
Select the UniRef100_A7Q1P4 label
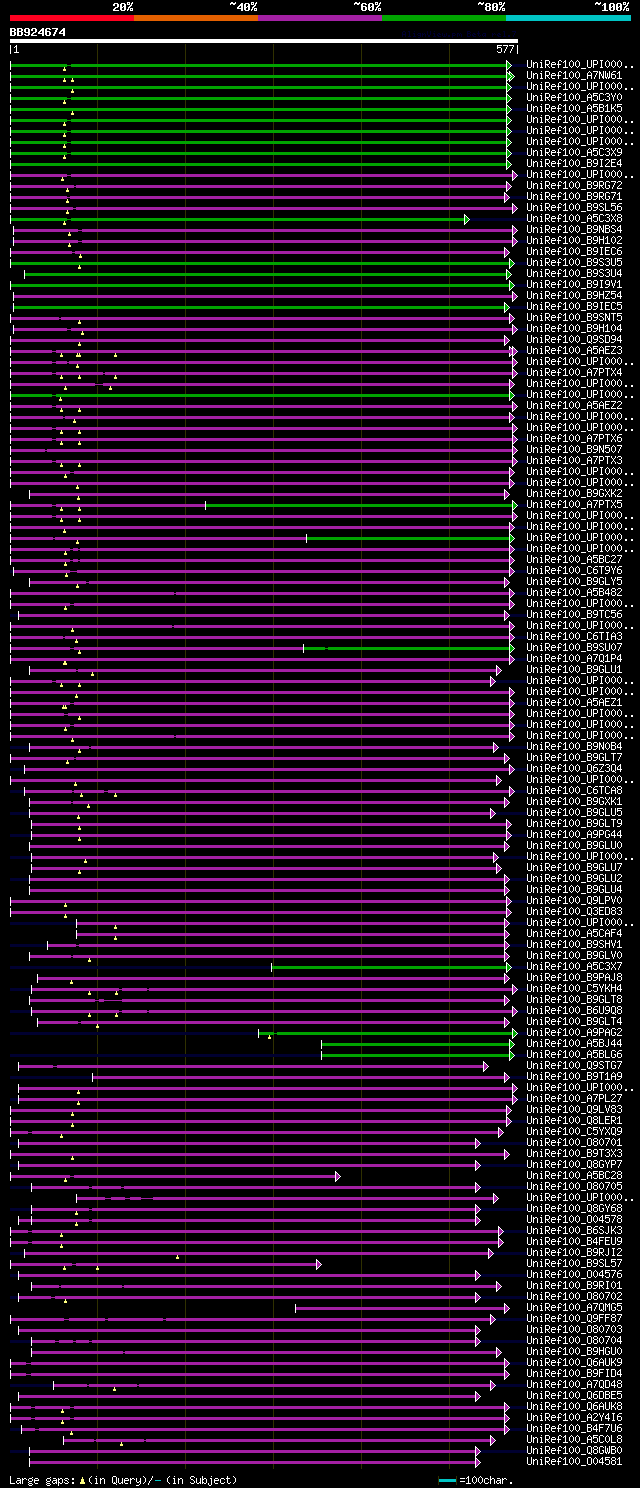click(574, 659)
